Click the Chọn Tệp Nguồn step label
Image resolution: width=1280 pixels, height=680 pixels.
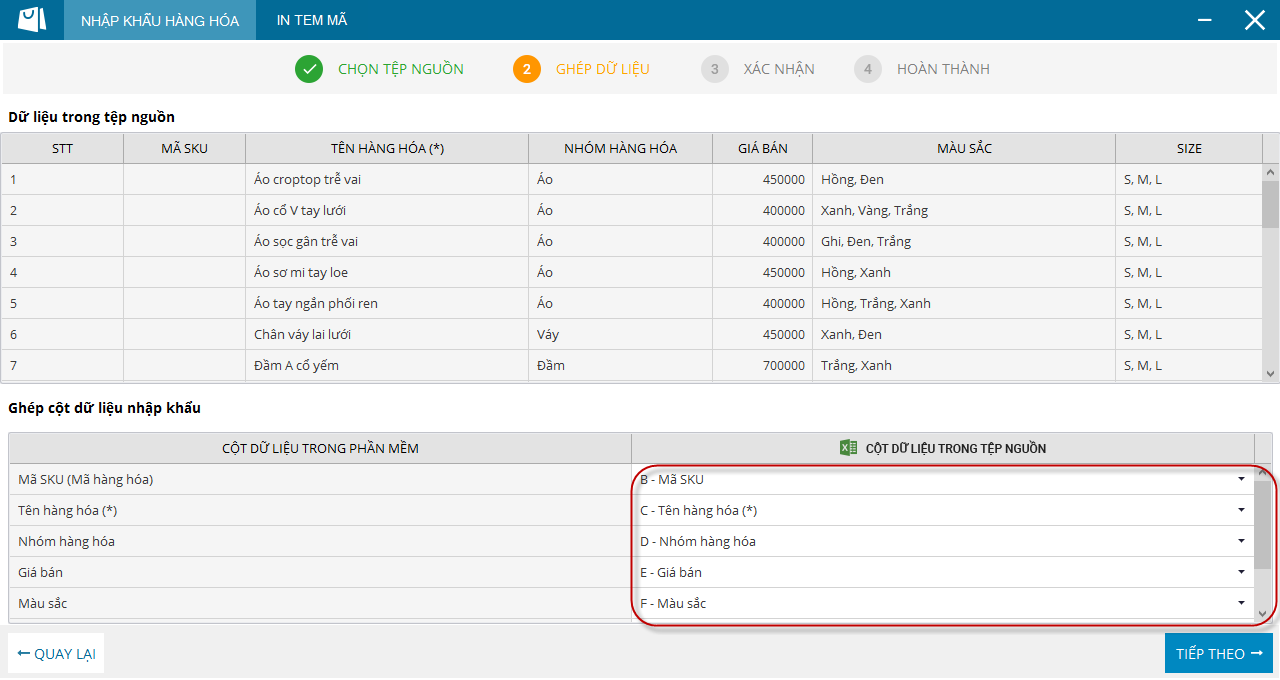coord(400,69)
